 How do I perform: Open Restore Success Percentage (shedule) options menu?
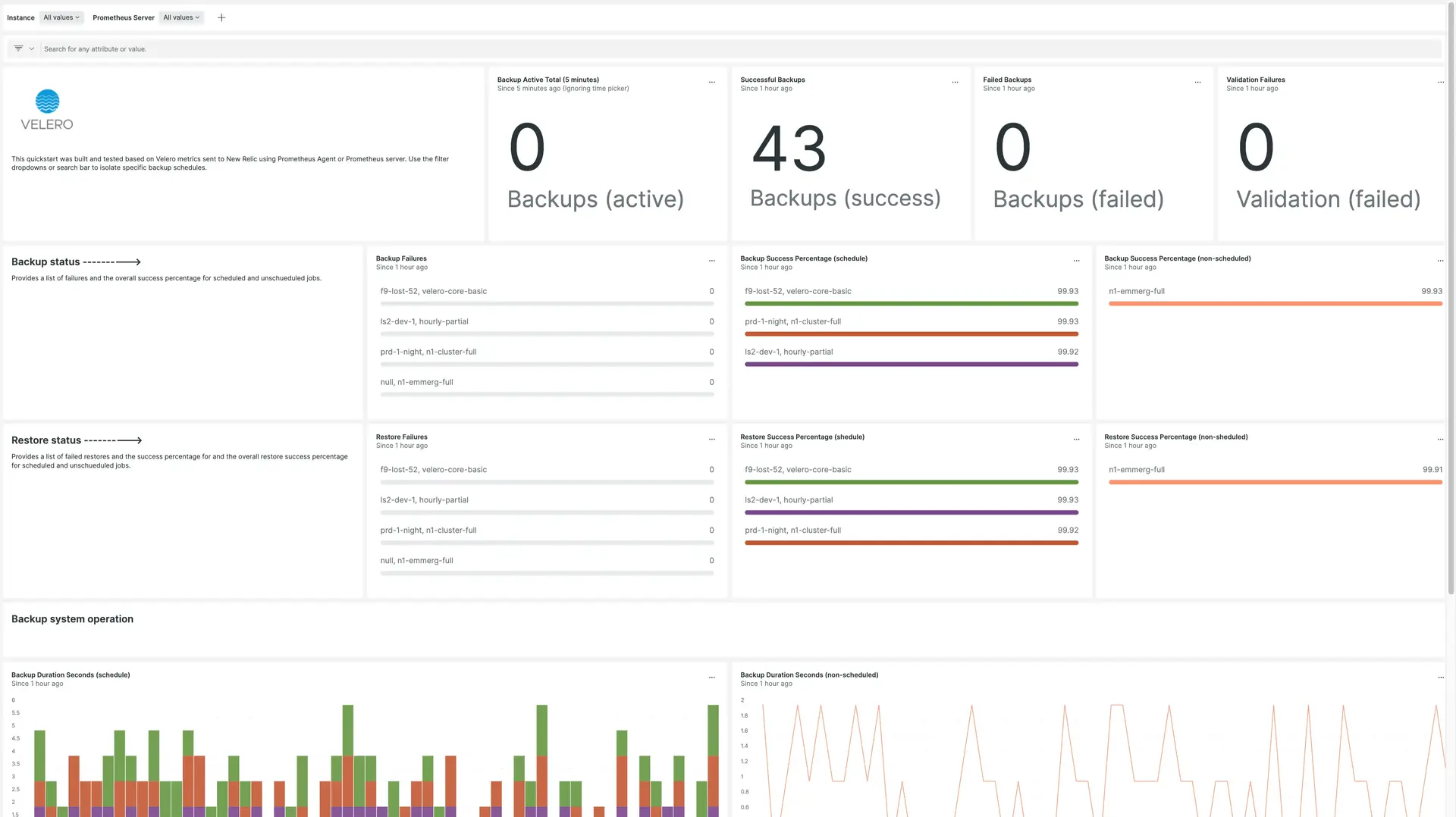click(1076, 440)
